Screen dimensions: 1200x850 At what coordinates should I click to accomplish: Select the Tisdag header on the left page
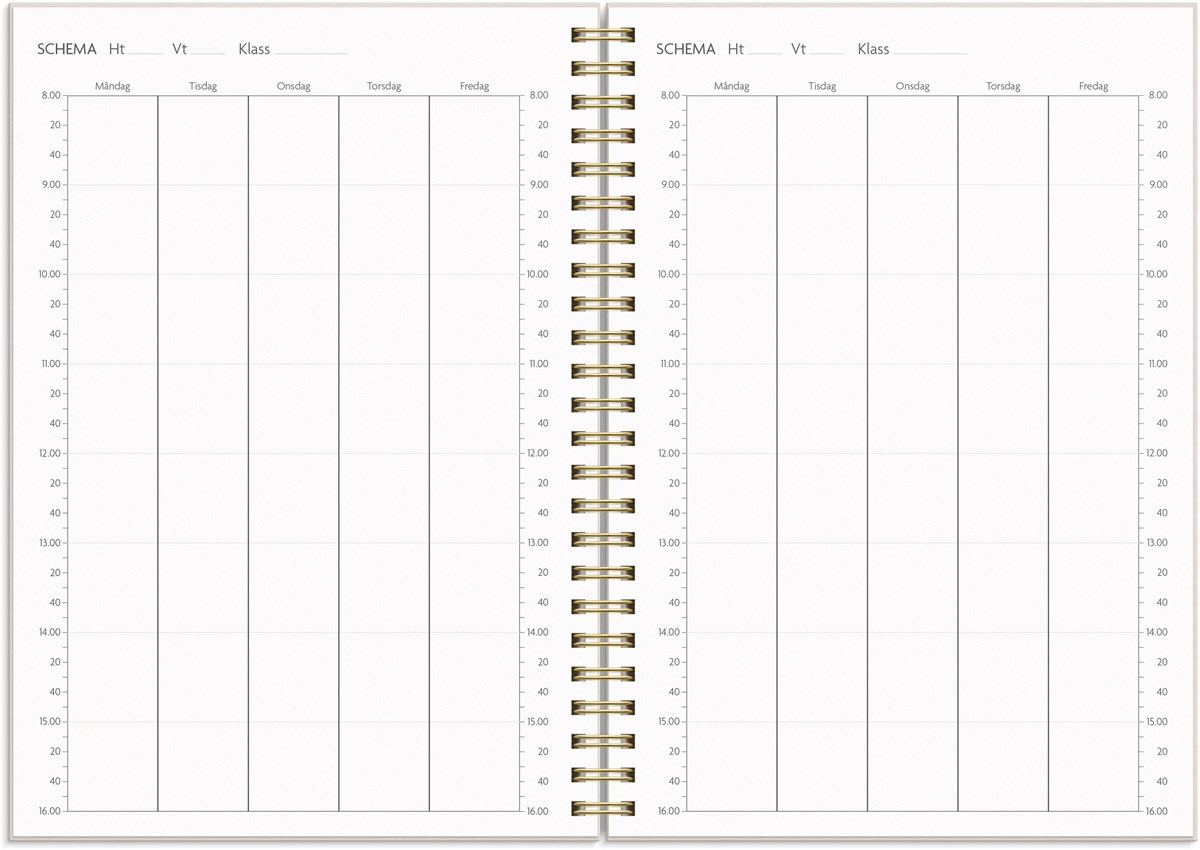[x=203, y=86]
